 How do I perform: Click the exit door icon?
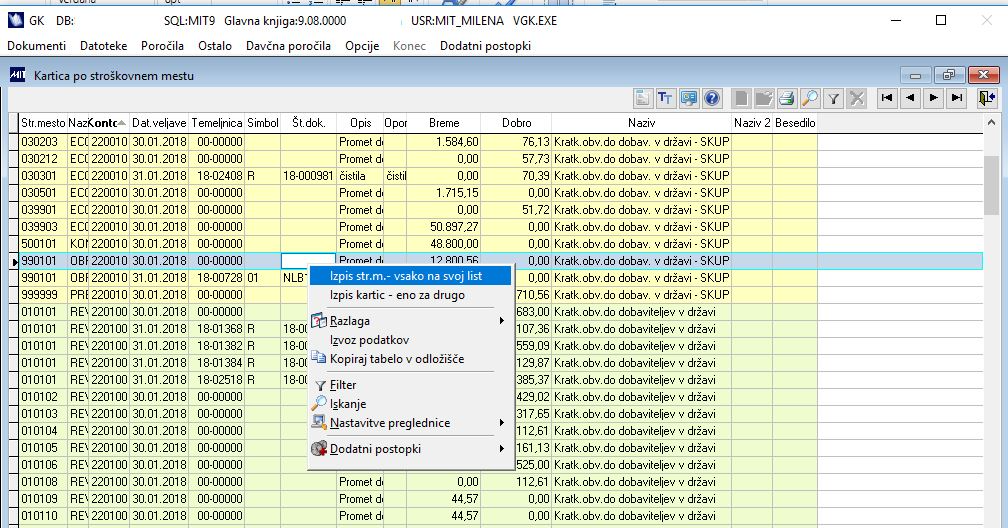click(x=988, y=98)
